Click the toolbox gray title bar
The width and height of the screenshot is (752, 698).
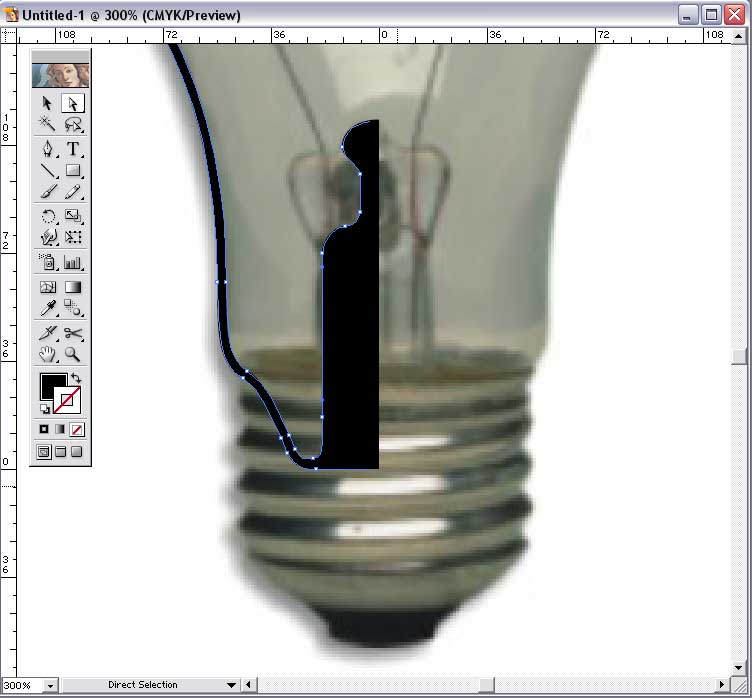pos(60,56)
